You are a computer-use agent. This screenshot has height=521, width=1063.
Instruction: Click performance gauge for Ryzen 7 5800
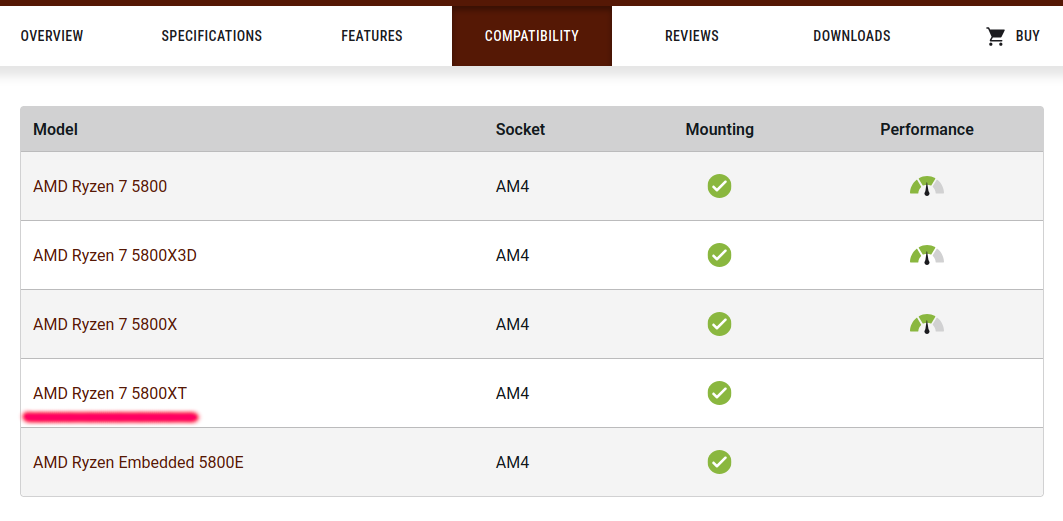[x=927, y=186]
